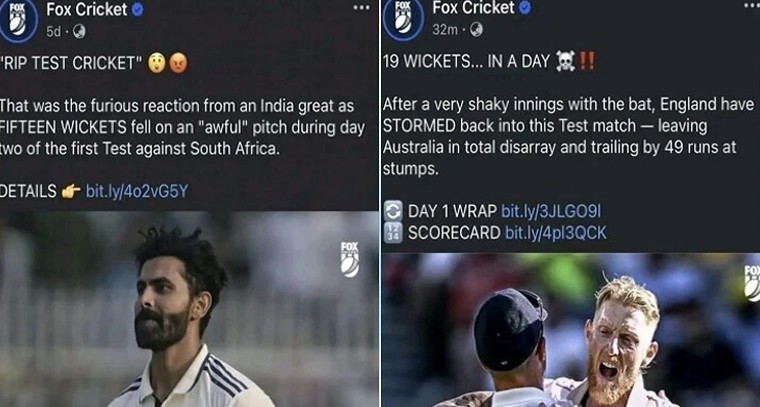Open Fox Cricket avatar on right post
The image size is (760, 407).
coord(403,19)
